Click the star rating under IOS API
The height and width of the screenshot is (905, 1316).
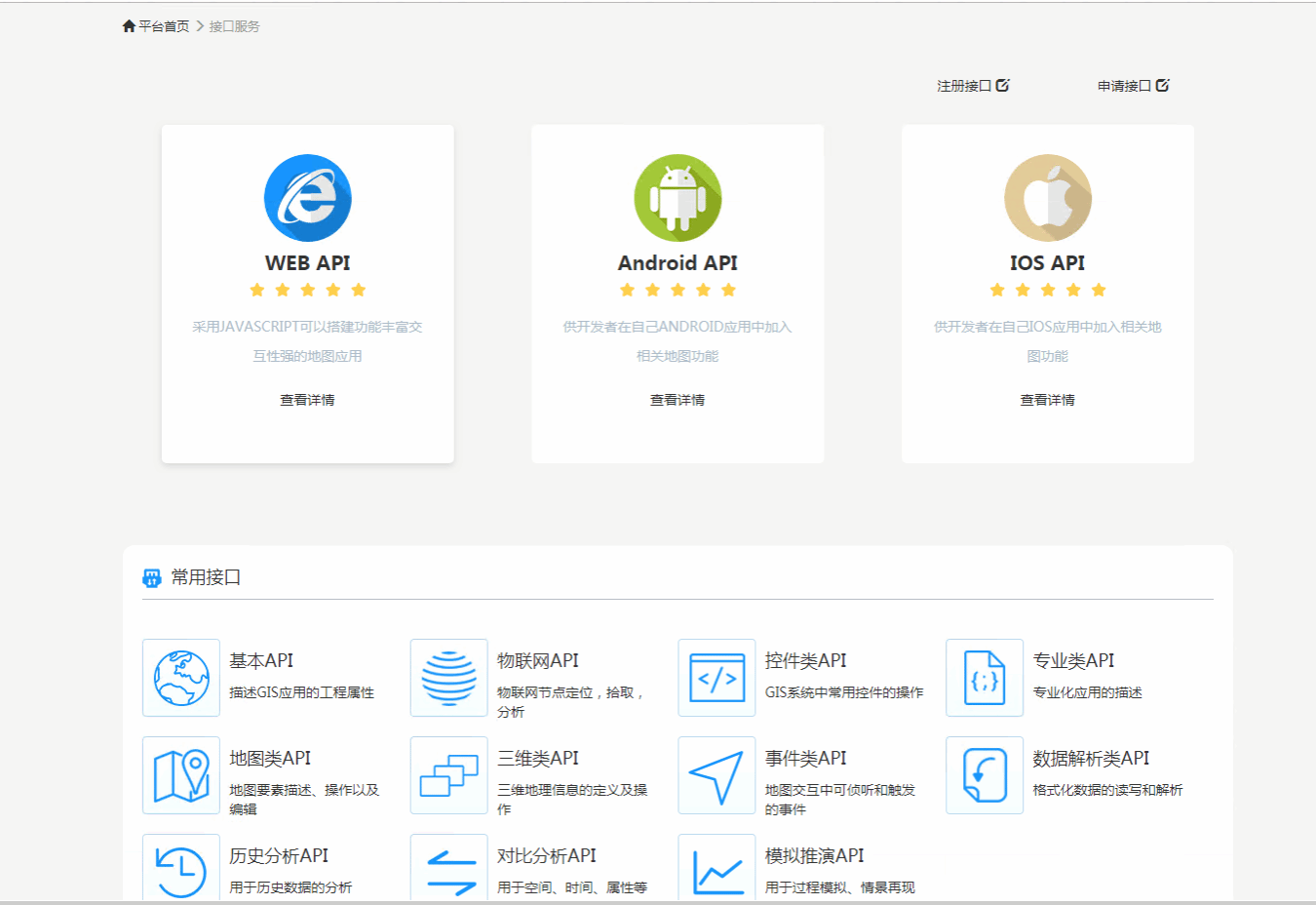(1048, 290)
